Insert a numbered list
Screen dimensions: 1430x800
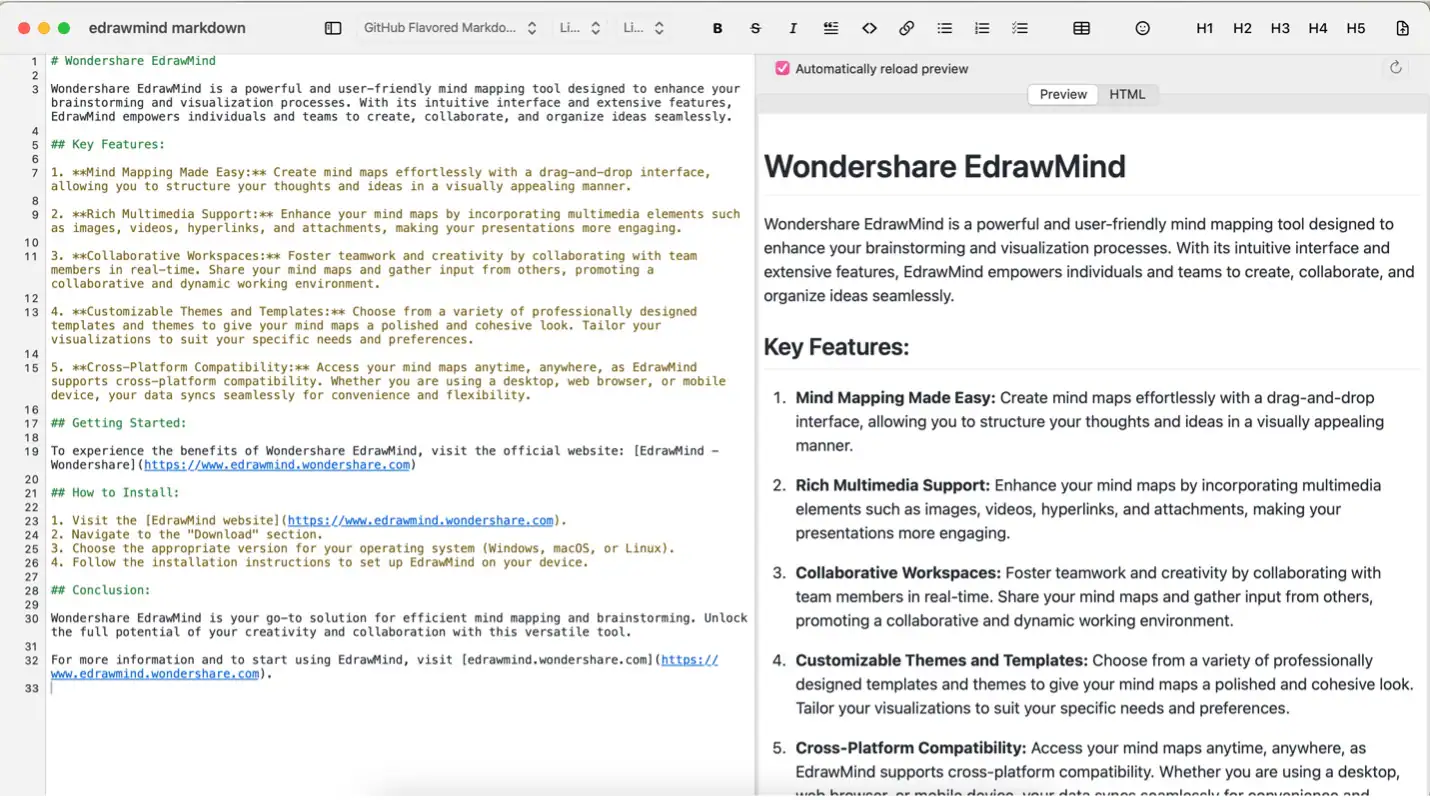pyautogui.click(x=982, y=28)
